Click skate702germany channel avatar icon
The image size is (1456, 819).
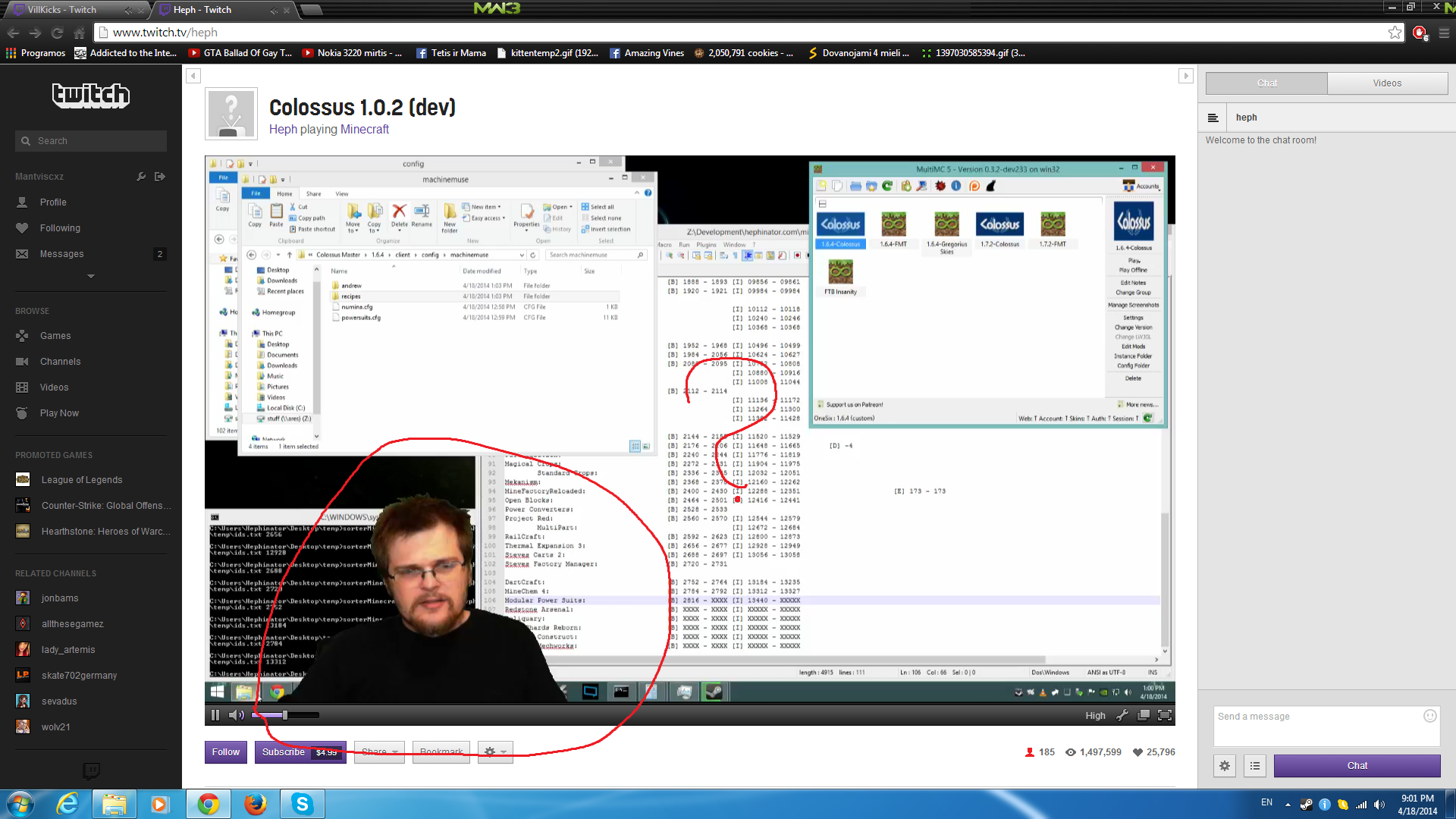23,676
